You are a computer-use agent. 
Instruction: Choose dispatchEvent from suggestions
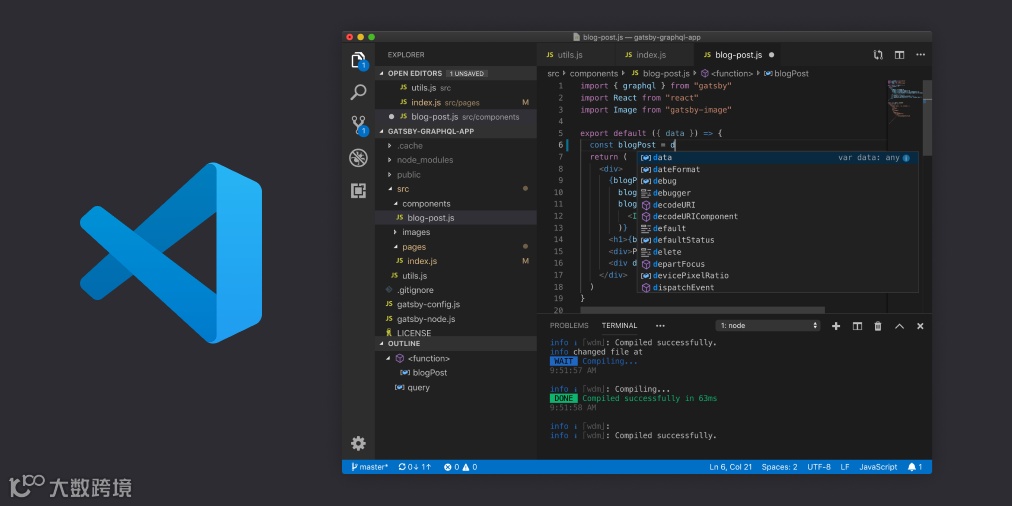click(x=777, y=287)
